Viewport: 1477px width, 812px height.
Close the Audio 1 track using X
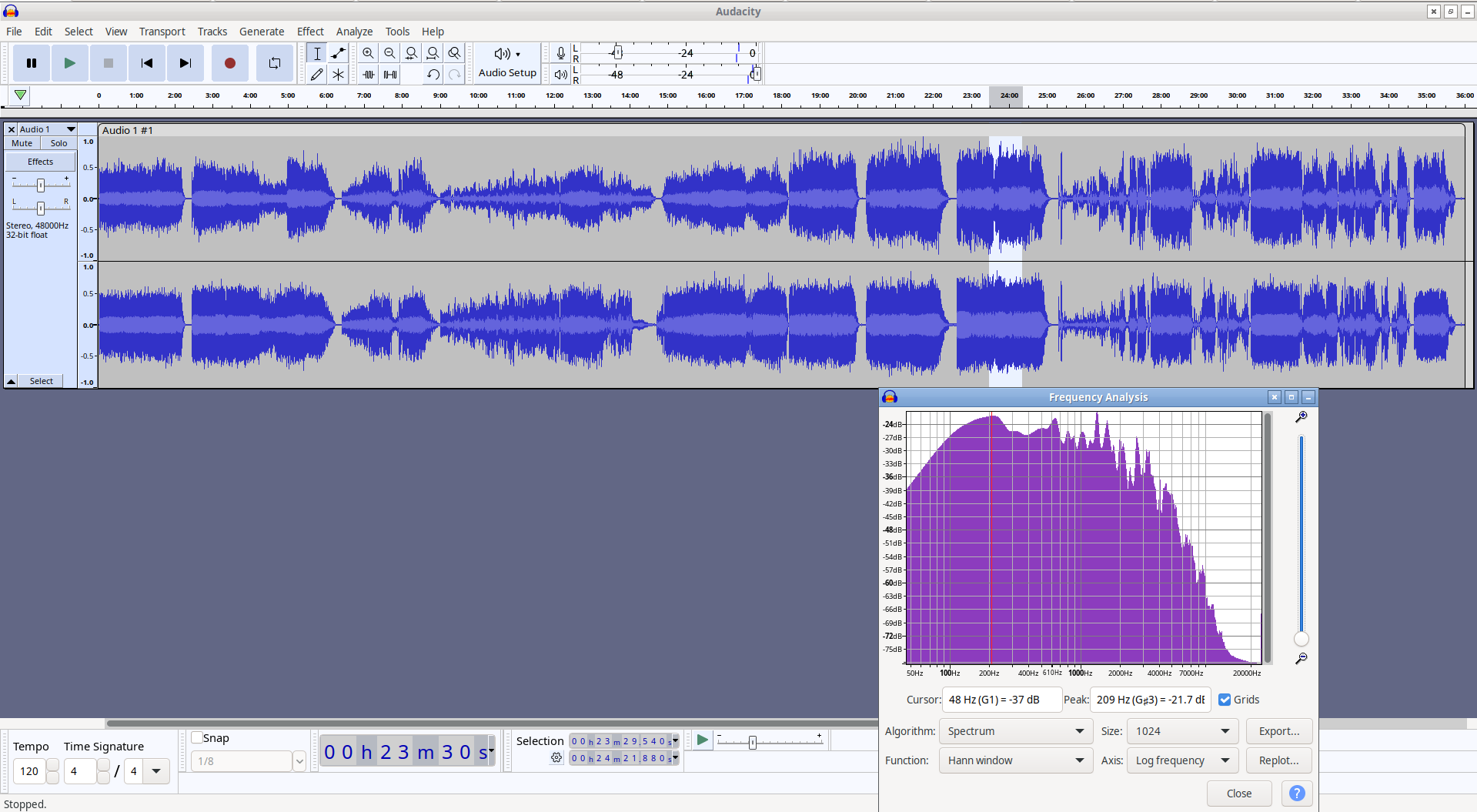pyautogui.click(x=12, y=129)
